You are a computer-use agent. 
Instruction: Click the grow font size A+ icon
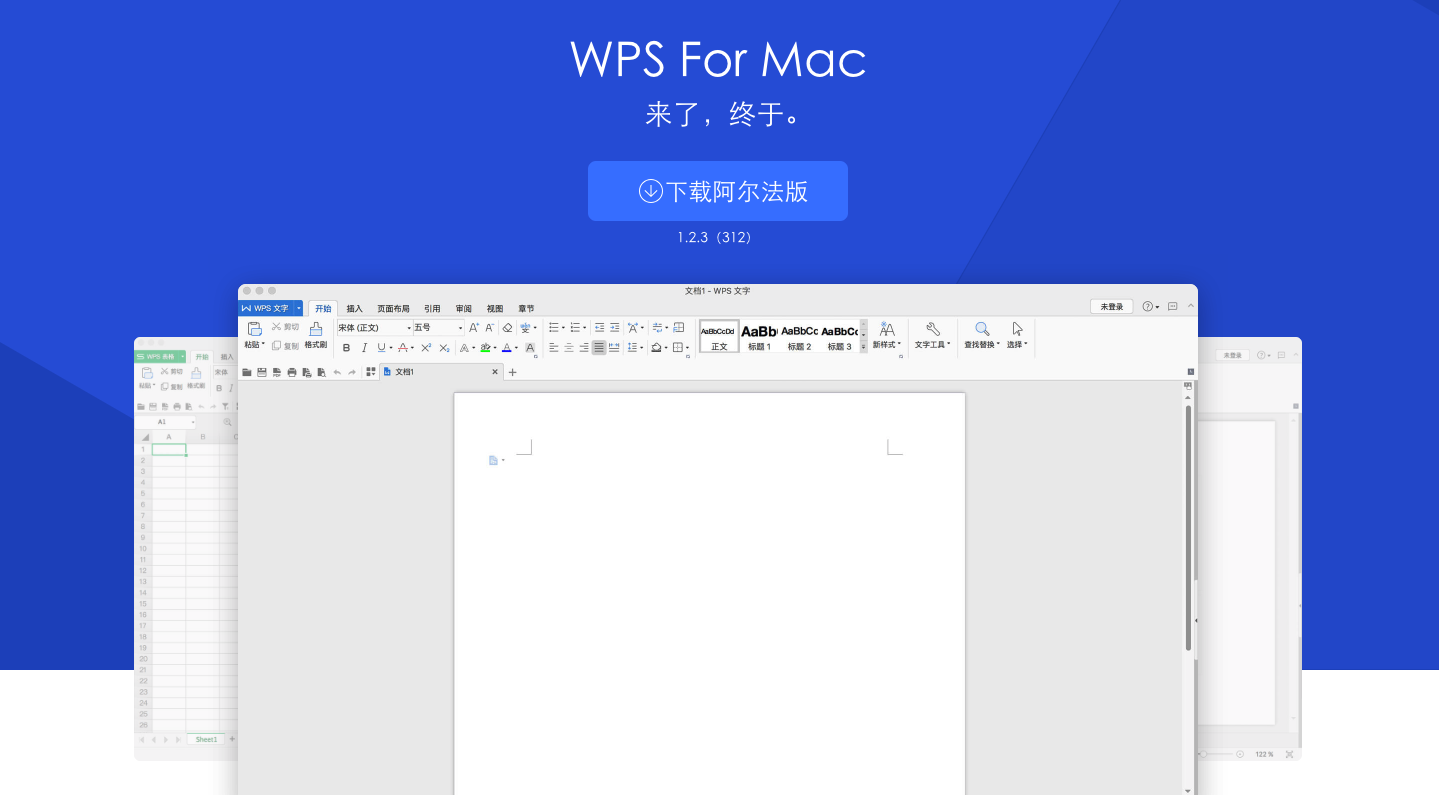[x=474, y=327]
